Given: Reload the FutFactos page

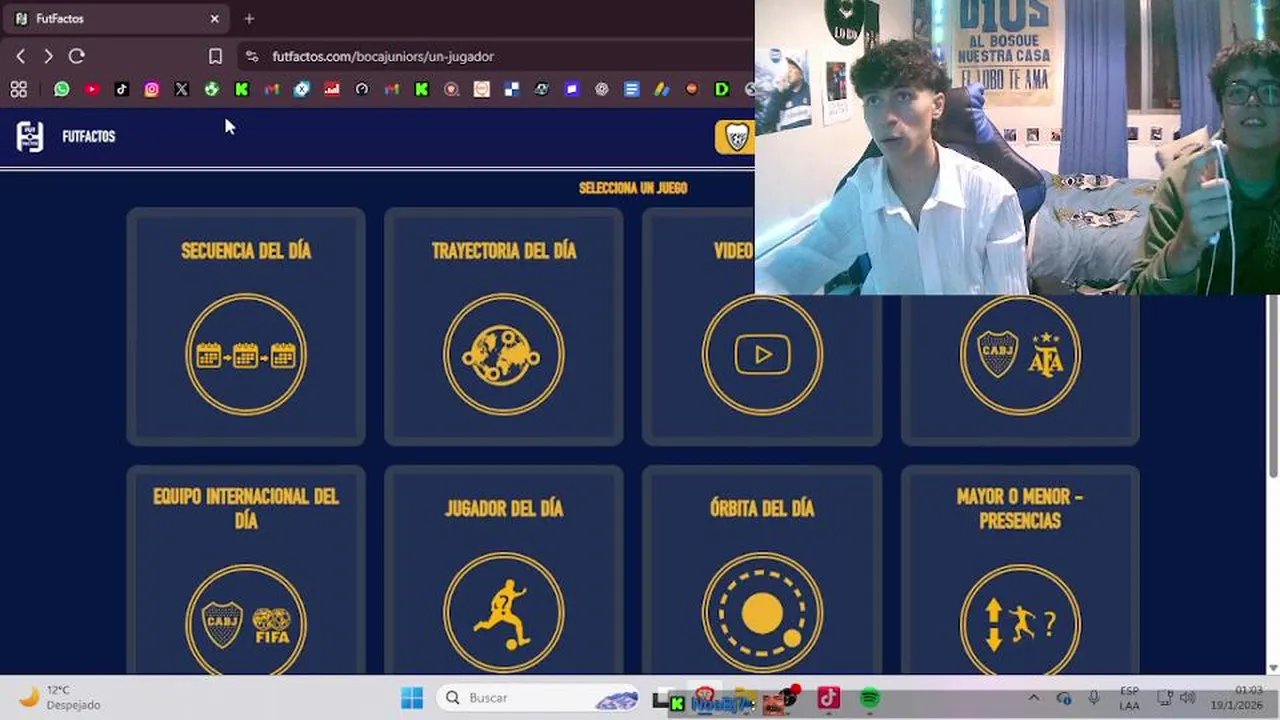Looking at the screenshot, I should (77, 57).
